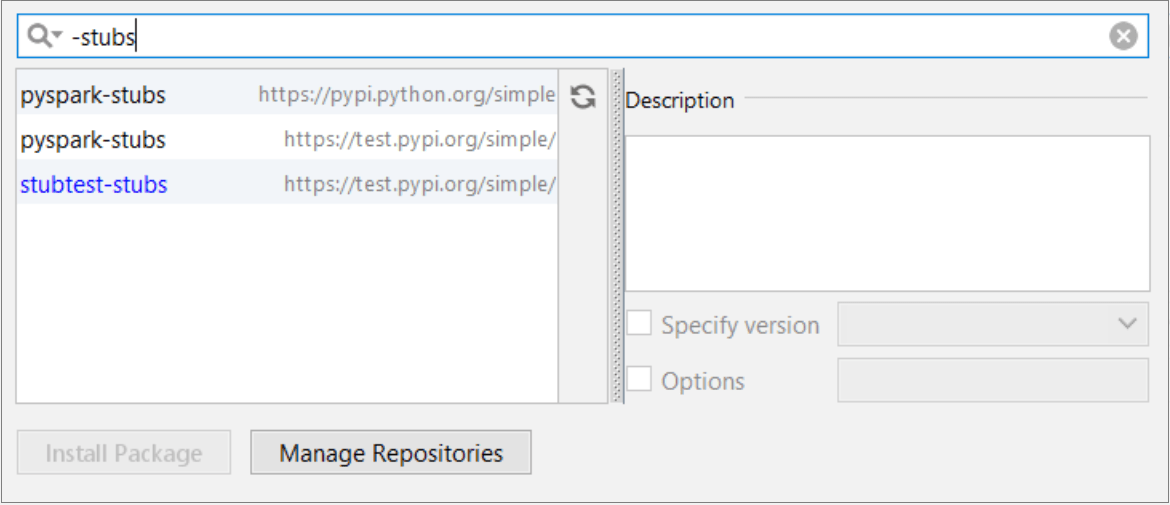Screen dimensions: 1170x505
Task: Click the test.pypi.org URL beside stubtest-stubs
Action: tap(419, 184)
